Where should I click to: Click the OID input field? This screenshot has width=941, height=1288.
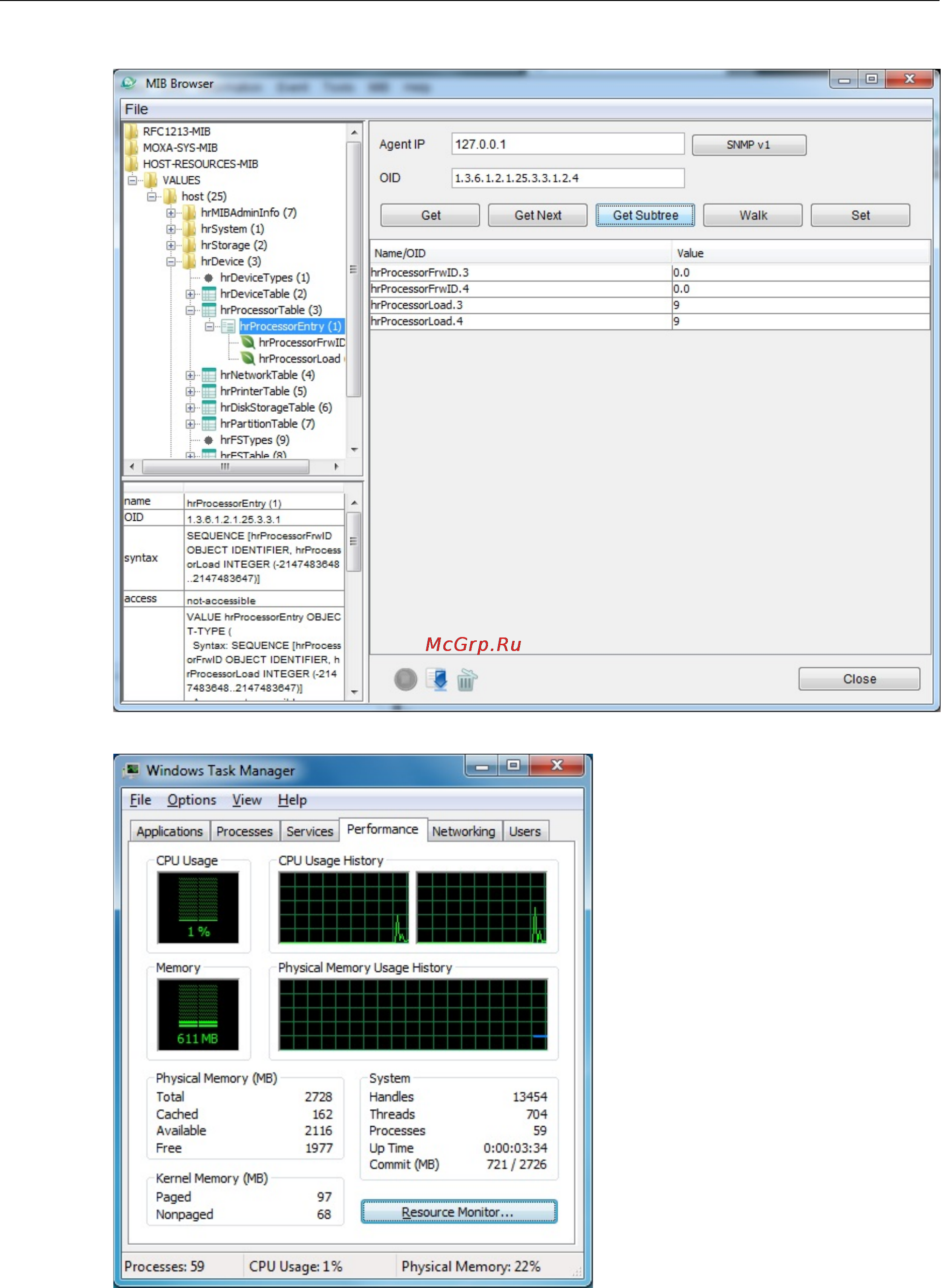(x=568, y=178)
